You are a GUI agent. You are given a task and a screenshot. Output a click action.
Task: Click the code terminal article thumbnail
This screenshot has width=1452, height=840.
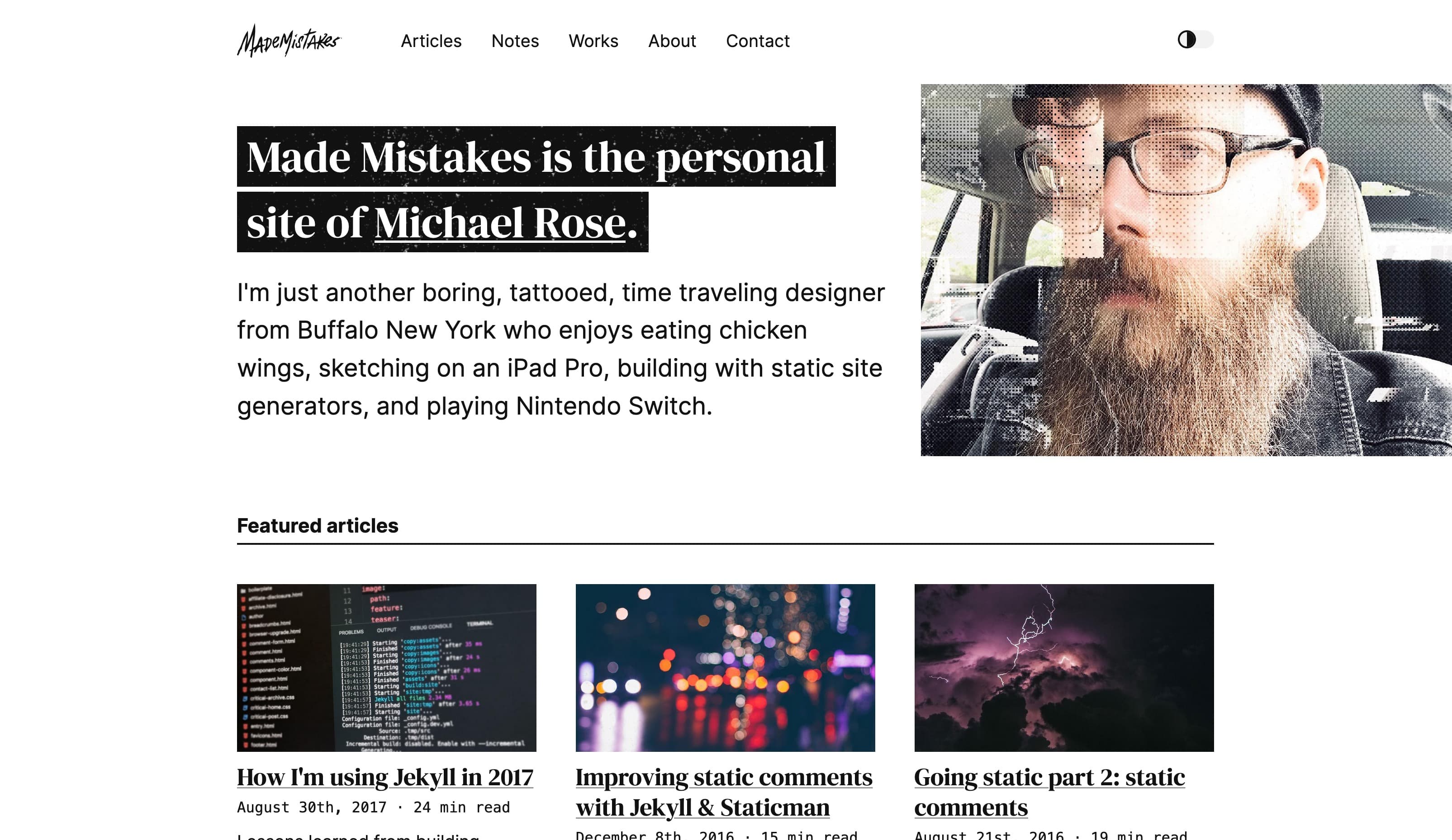(387, 668)
